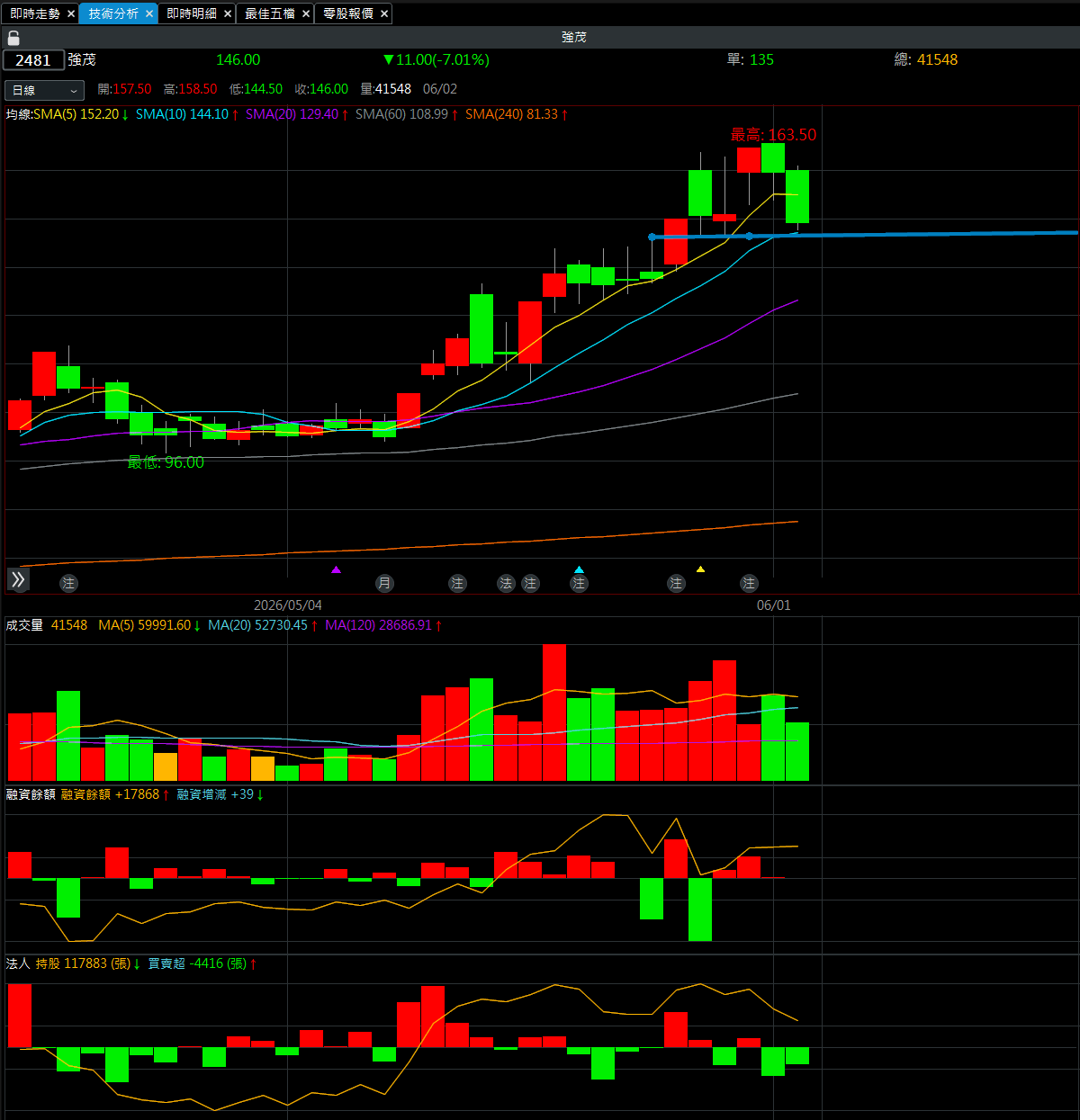1080x1120 pixels.
Task: Click the SMA(60) 108.99 legend
Action: coord(407,114)
